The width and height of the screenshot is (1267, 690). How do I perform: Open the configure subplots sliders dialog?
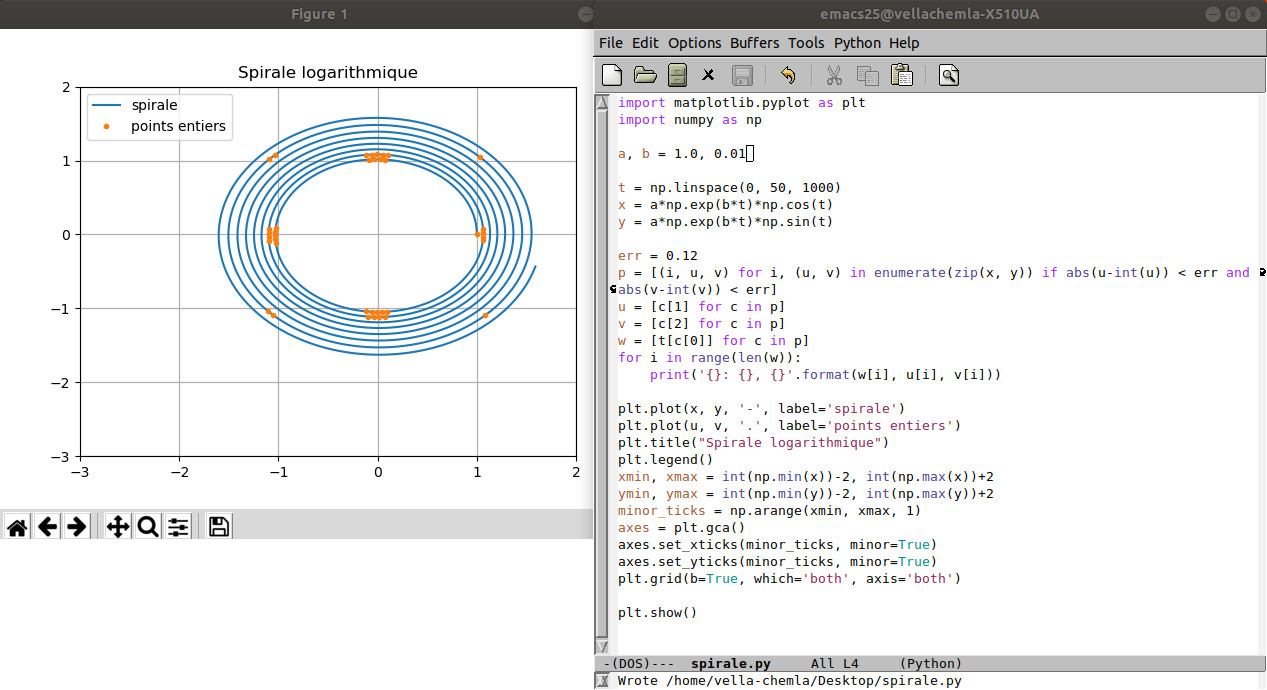178,527
